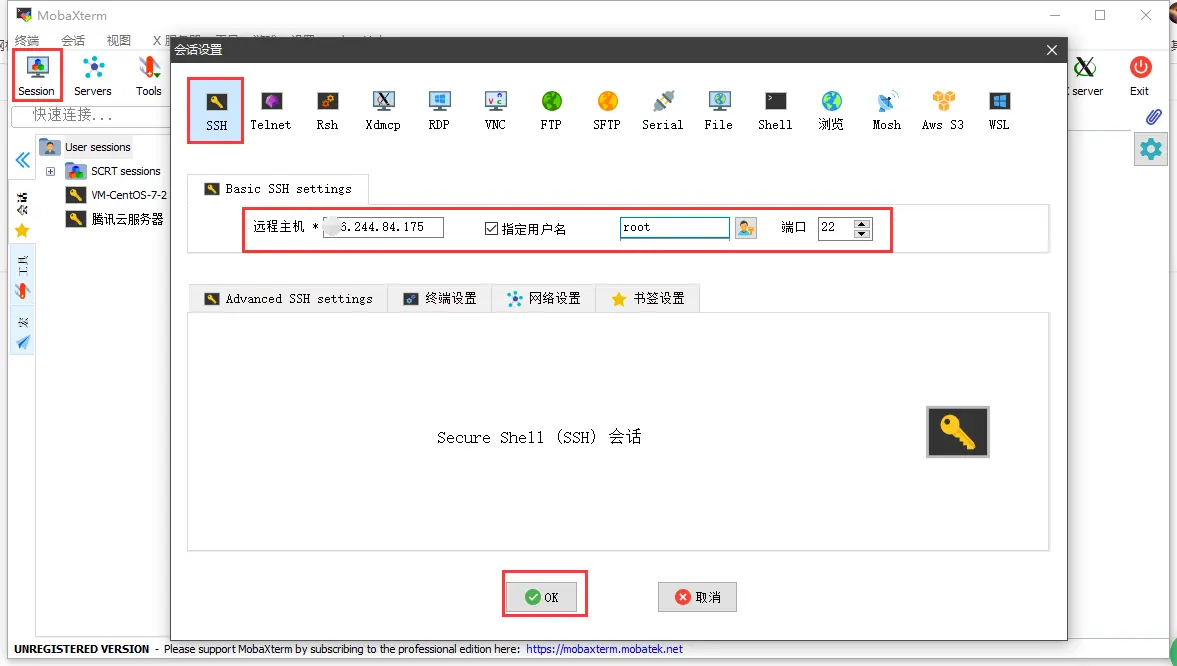Click the username field containing root

(x=675, y=228)
